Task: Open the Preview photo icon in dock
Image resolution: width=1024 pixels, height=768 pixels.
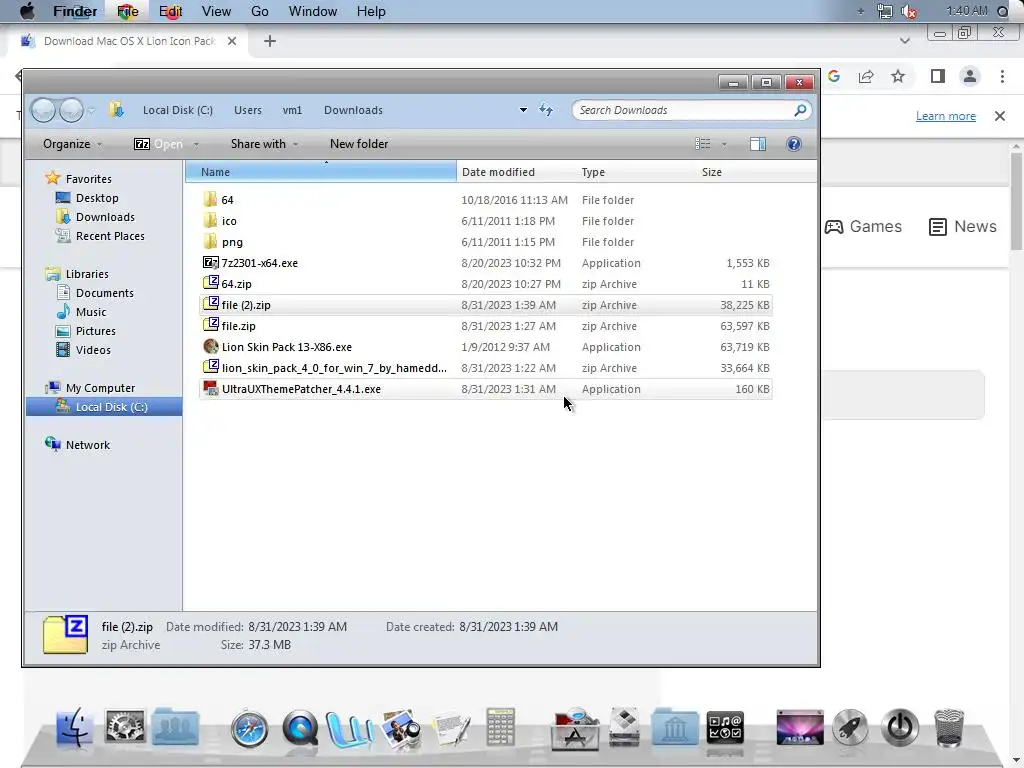Action: pyautogui.click(x=401, y=729)
